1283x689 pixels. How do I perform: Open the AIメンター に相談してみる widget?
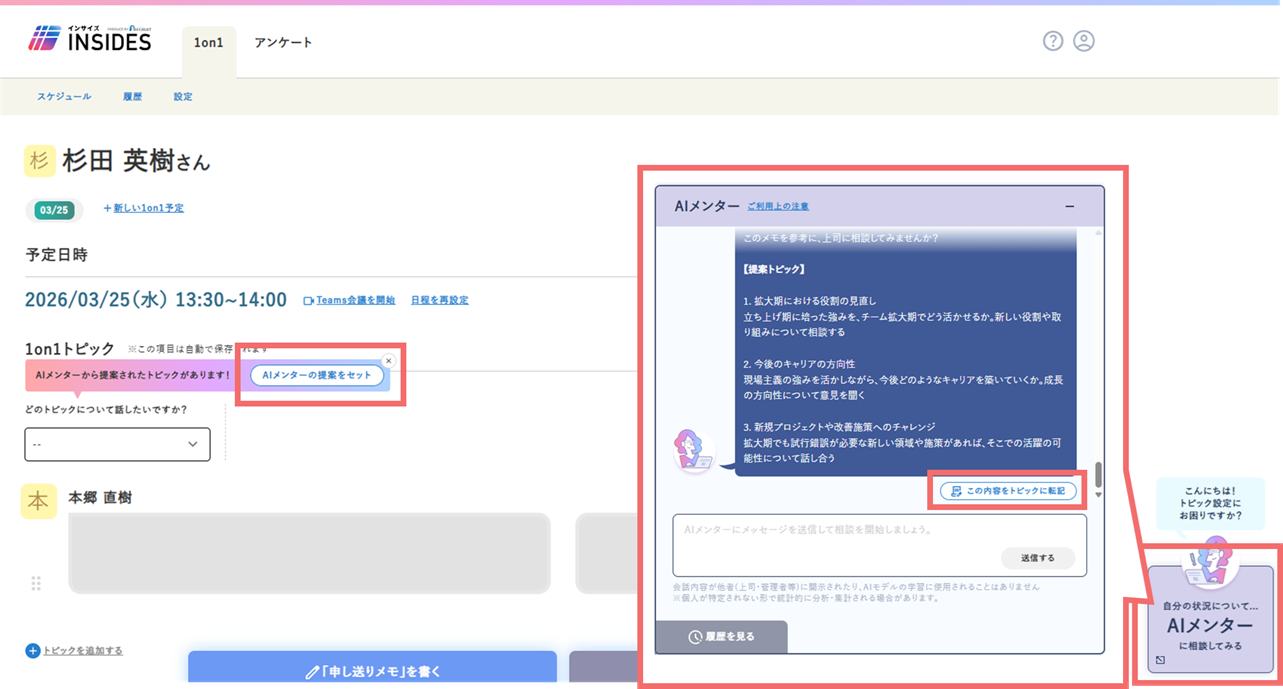1209,621
